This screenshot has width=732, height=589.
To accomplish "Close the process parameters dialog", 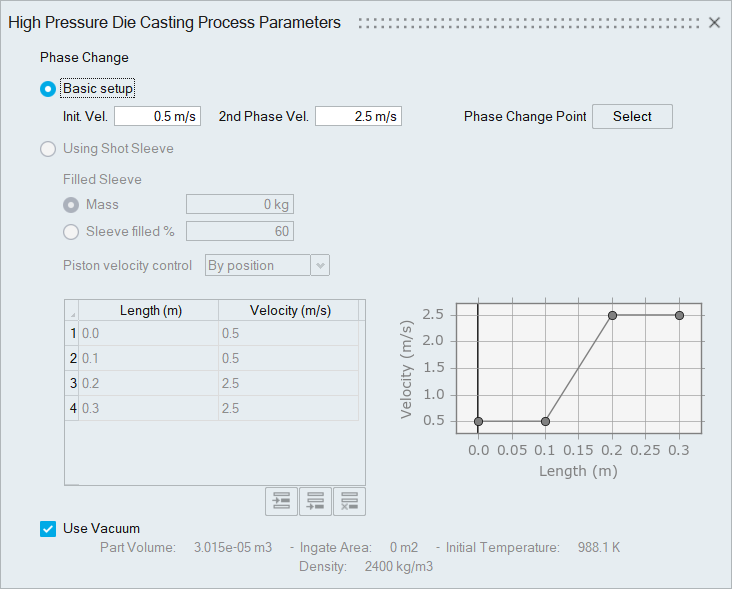I will pyautogui.click(x=714, y=22).
